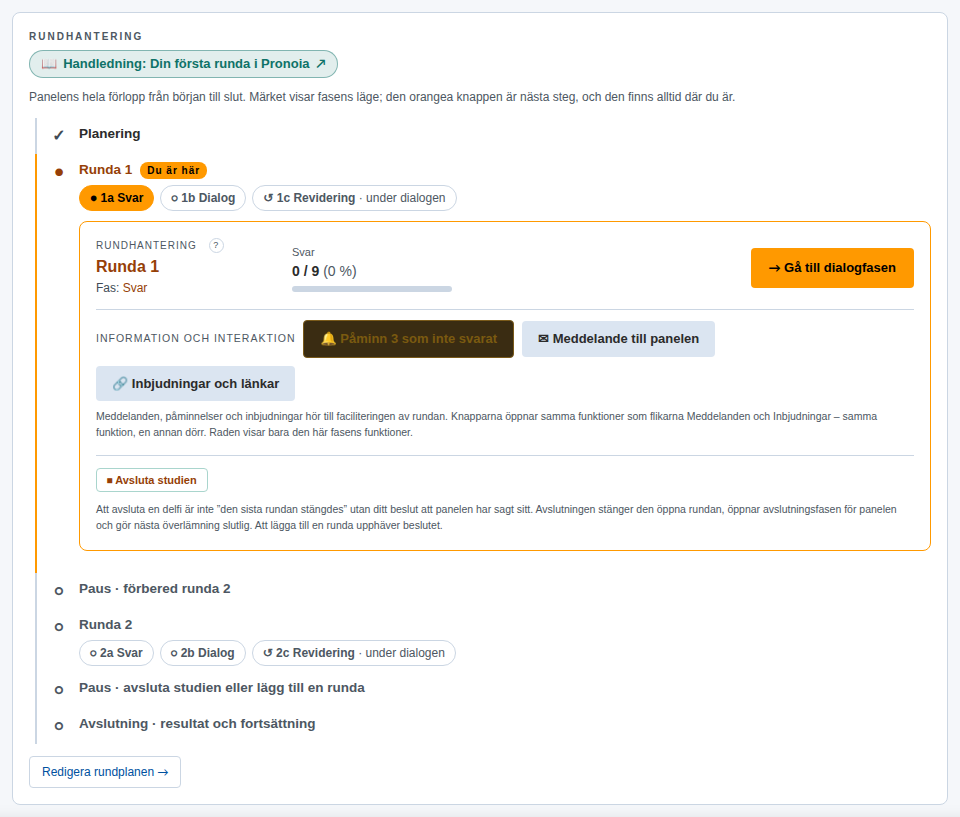Click the red Runda 1 title in the card
Screen dimensions: 960x817
[127, 266]
